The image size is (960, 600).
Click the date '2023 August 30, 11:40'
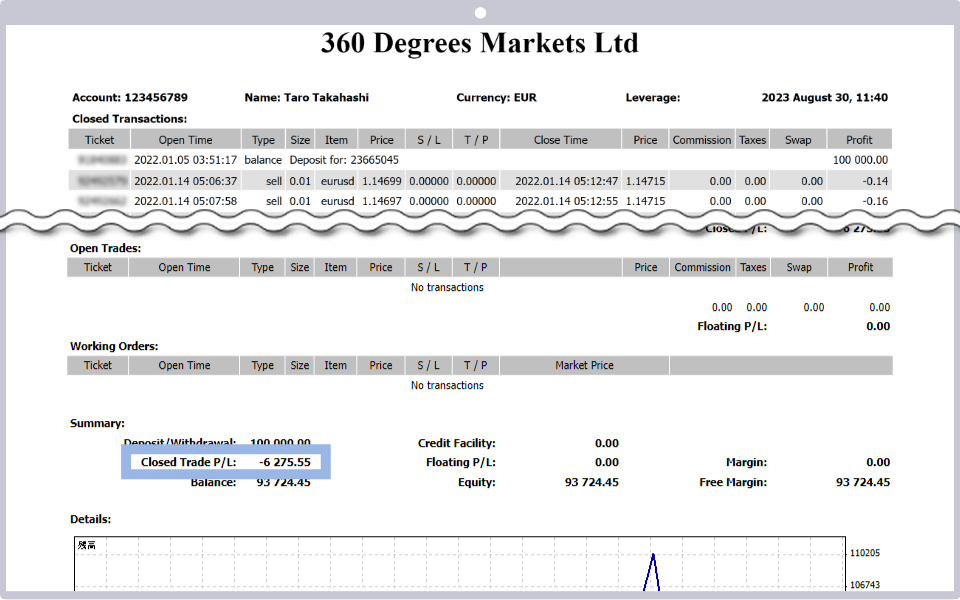click(825, 97)
